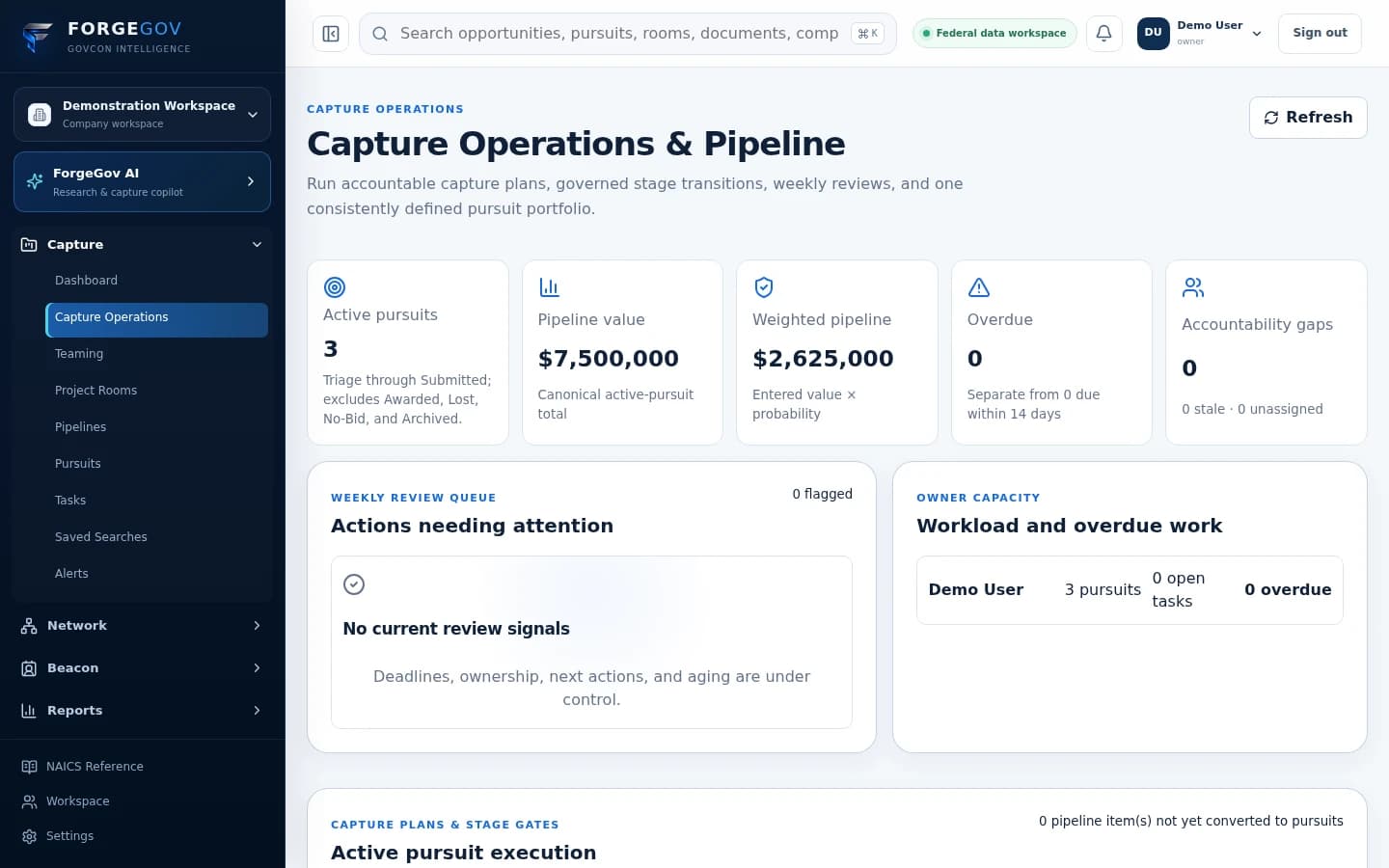
Task: Select the Demo User workload row
Action: click(x=1130, y=590)
